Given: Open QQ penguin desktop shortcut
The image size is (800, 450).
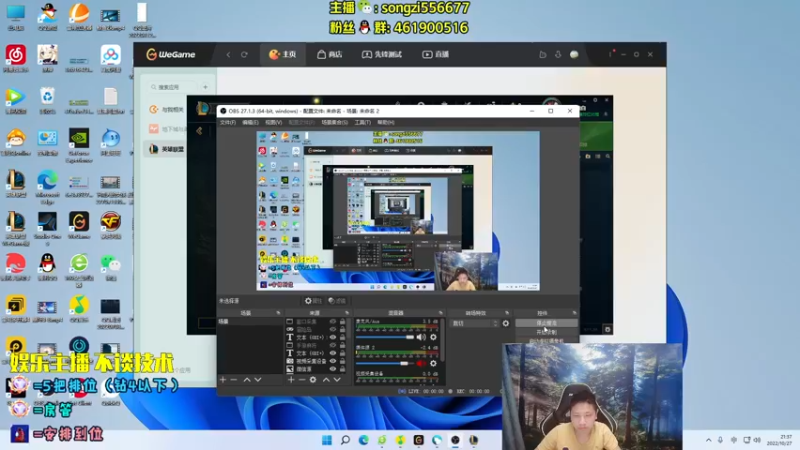Looking at the screenshot, I should pyautogui.click(x=47, y=267).
